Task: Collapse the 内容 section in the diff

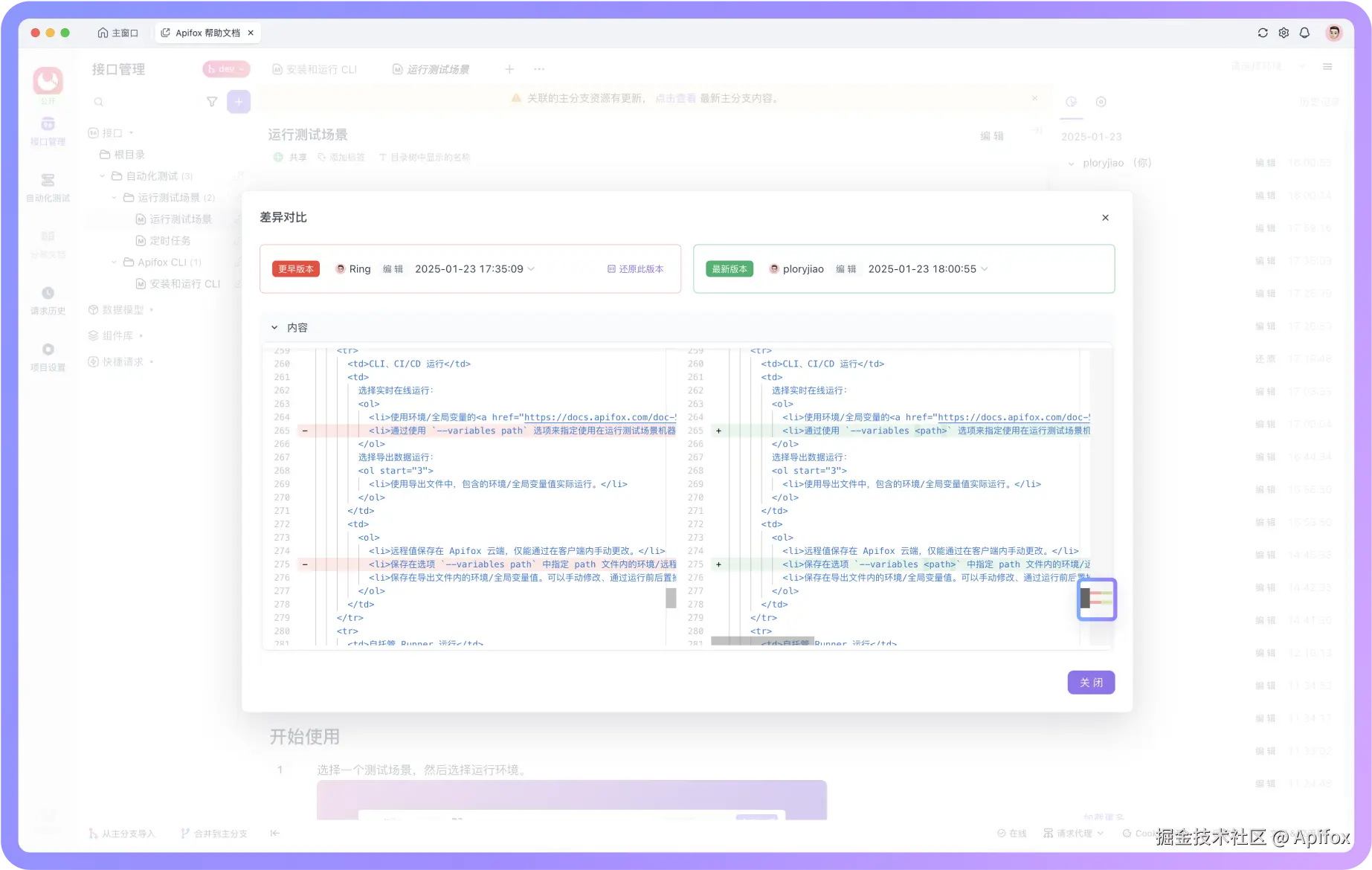Action: [x=274, y=328]
